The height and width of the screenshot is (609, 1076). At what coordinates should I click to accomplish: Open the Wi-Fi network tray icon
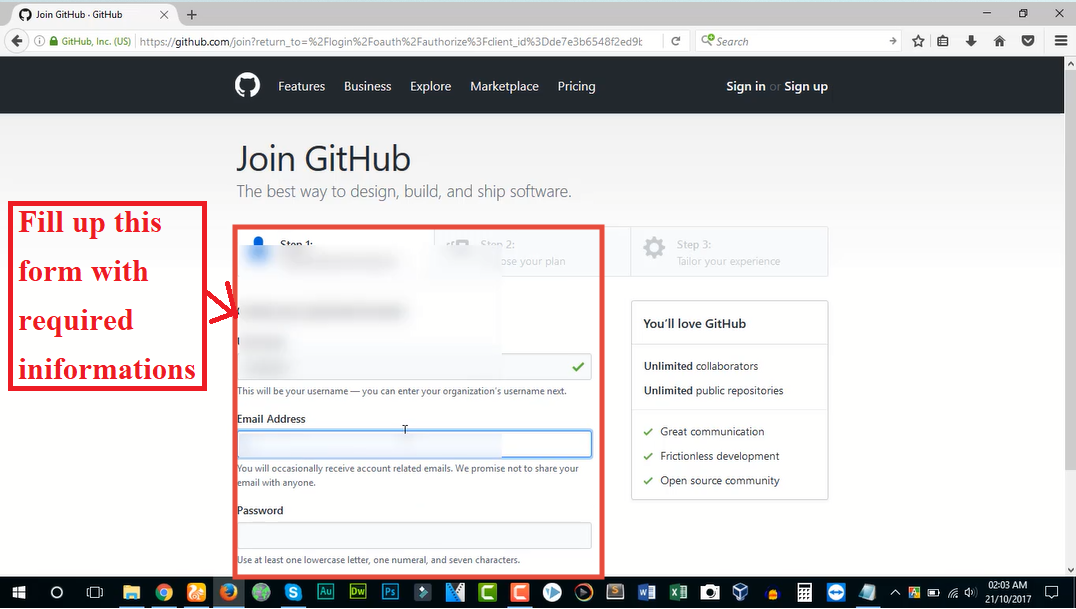tap(952, 593)
